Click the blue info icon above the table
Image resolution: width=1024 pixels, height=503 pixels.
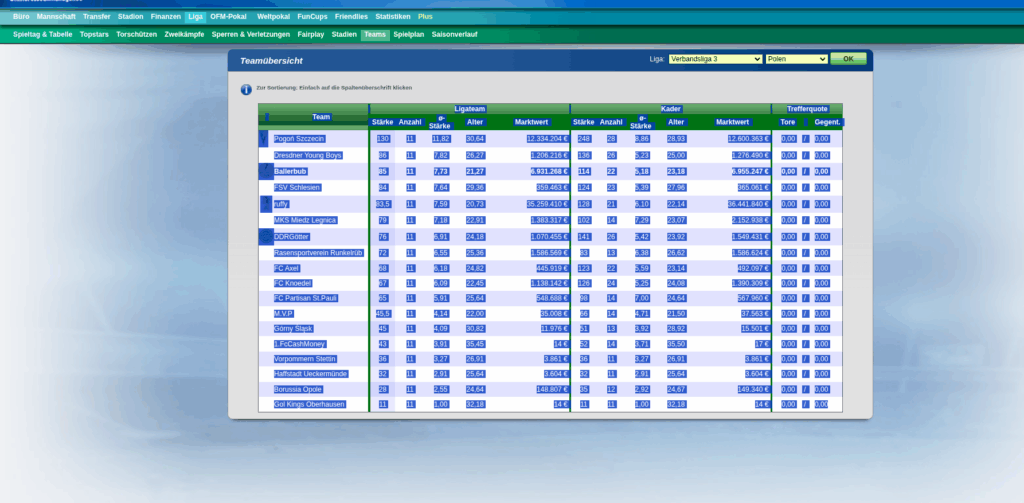point(246,89)
